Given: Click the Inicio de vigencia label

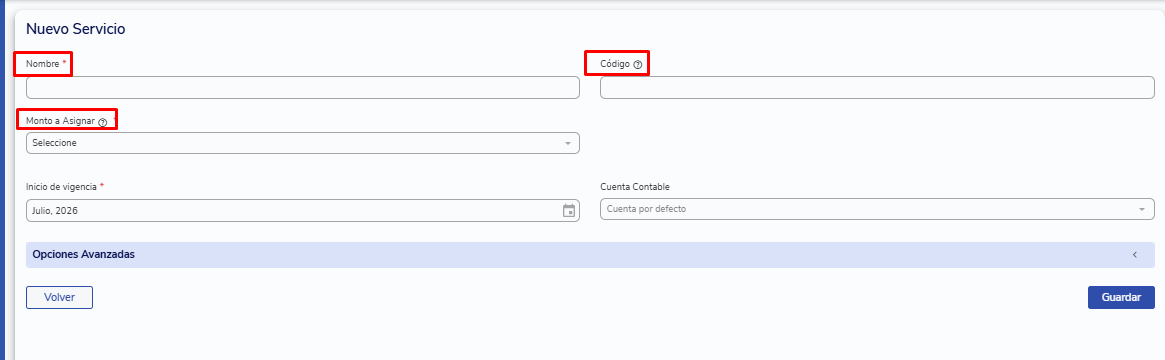Looking at the screenshot, I should point(61,186).
